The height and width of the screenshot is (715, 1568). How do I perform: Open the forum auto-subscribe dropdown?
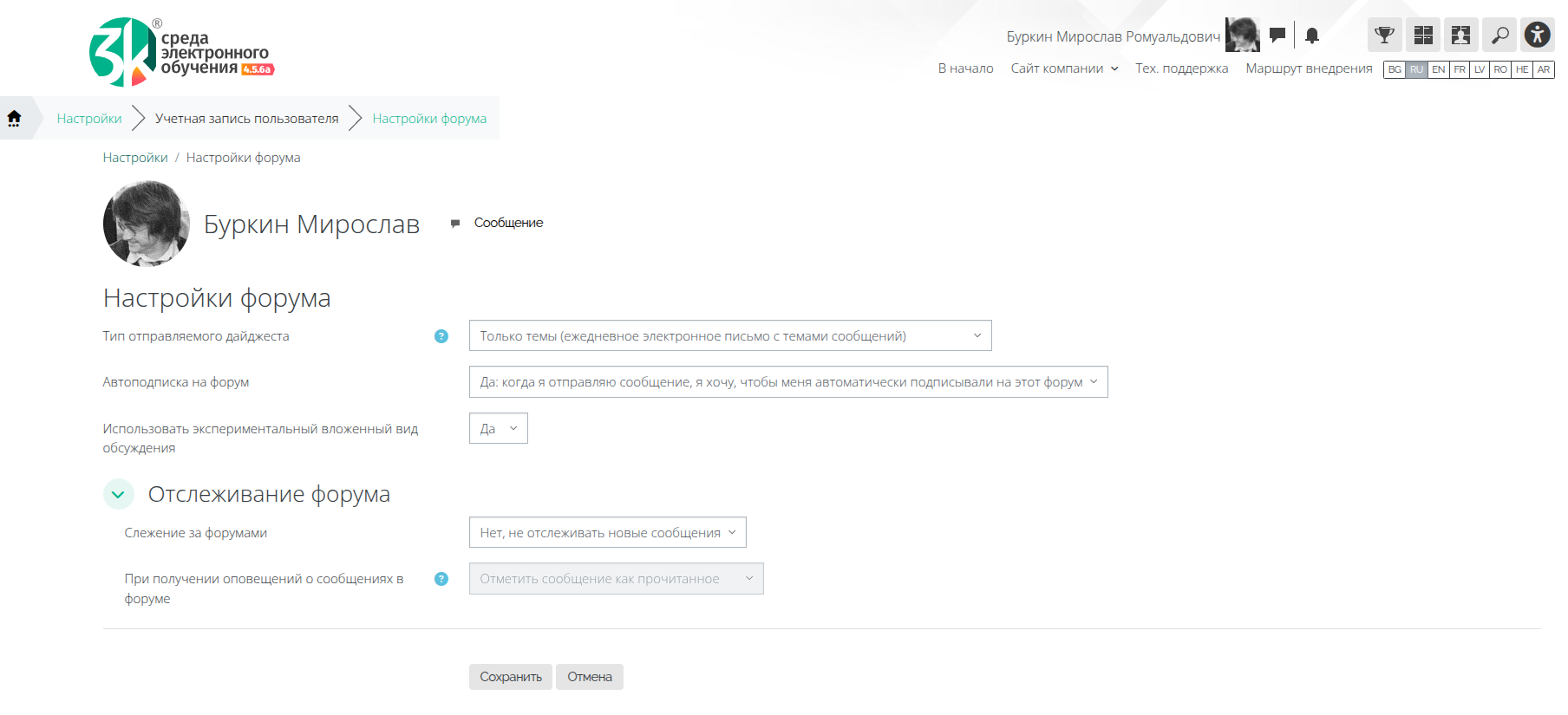pyautogui.click(x=787, y=382)
